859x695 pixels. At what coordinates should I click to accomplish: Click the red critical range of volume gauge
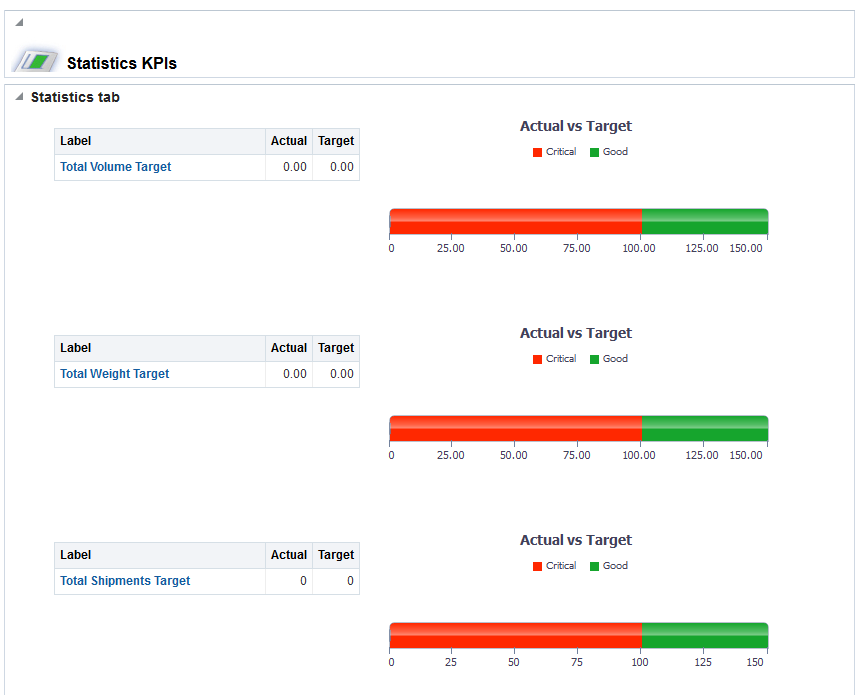pyautogui.click(x=515, y=221)
